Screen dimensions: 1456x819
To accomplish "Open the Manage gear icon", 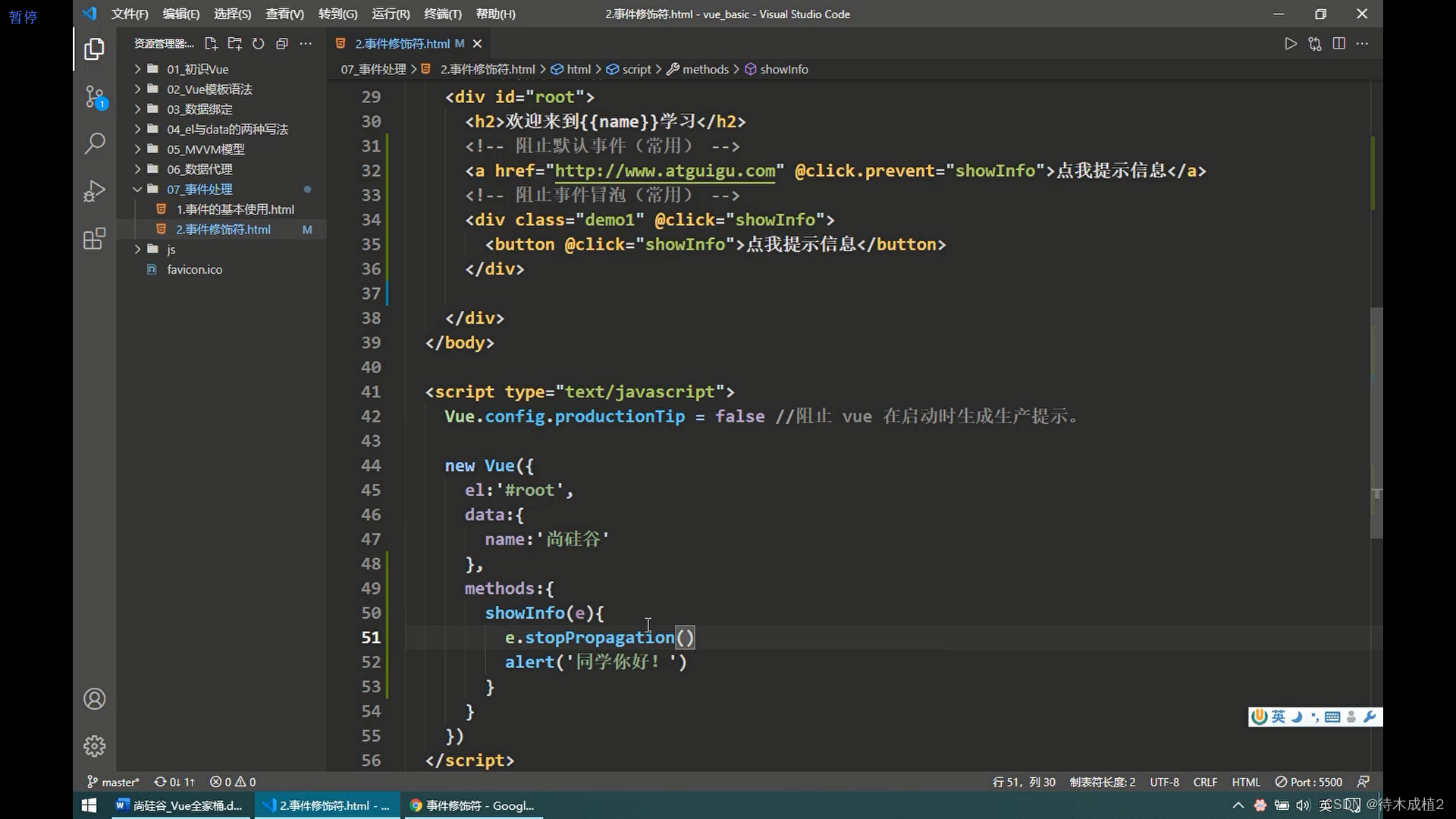I will (x=94, y=746).
